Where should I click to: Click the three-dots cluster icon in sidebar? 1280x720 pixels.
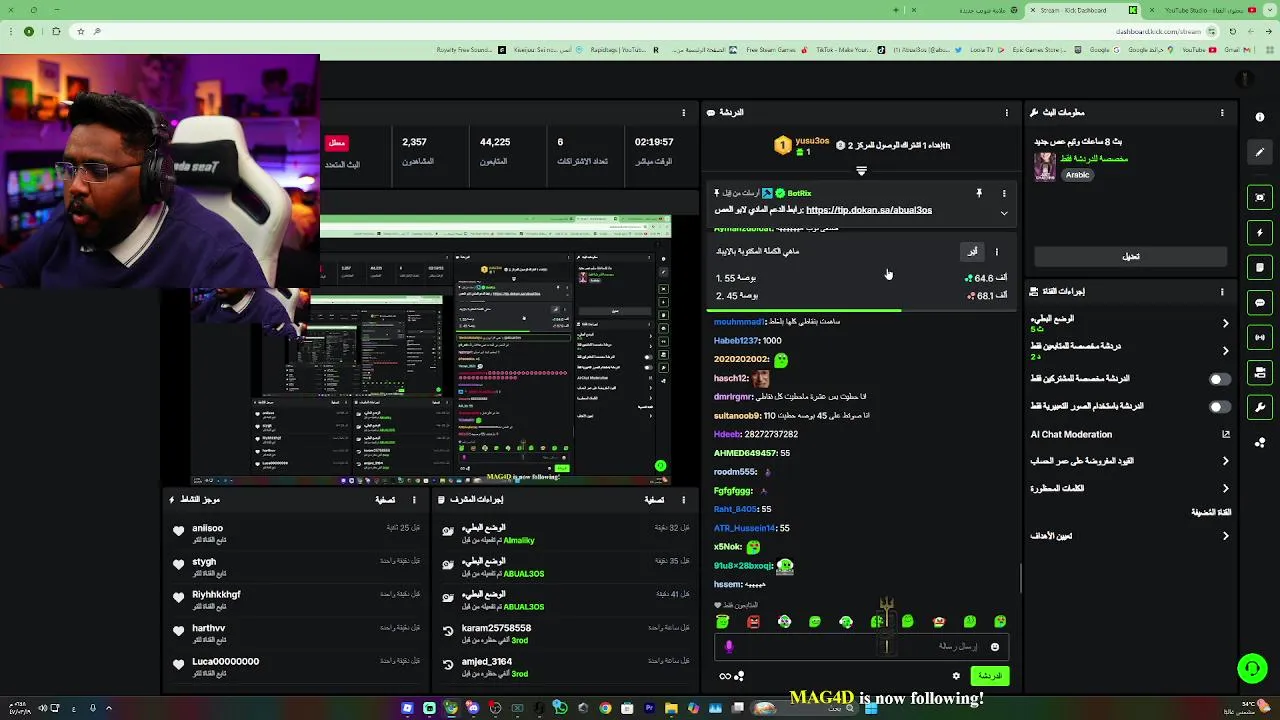coord(1260,442)
